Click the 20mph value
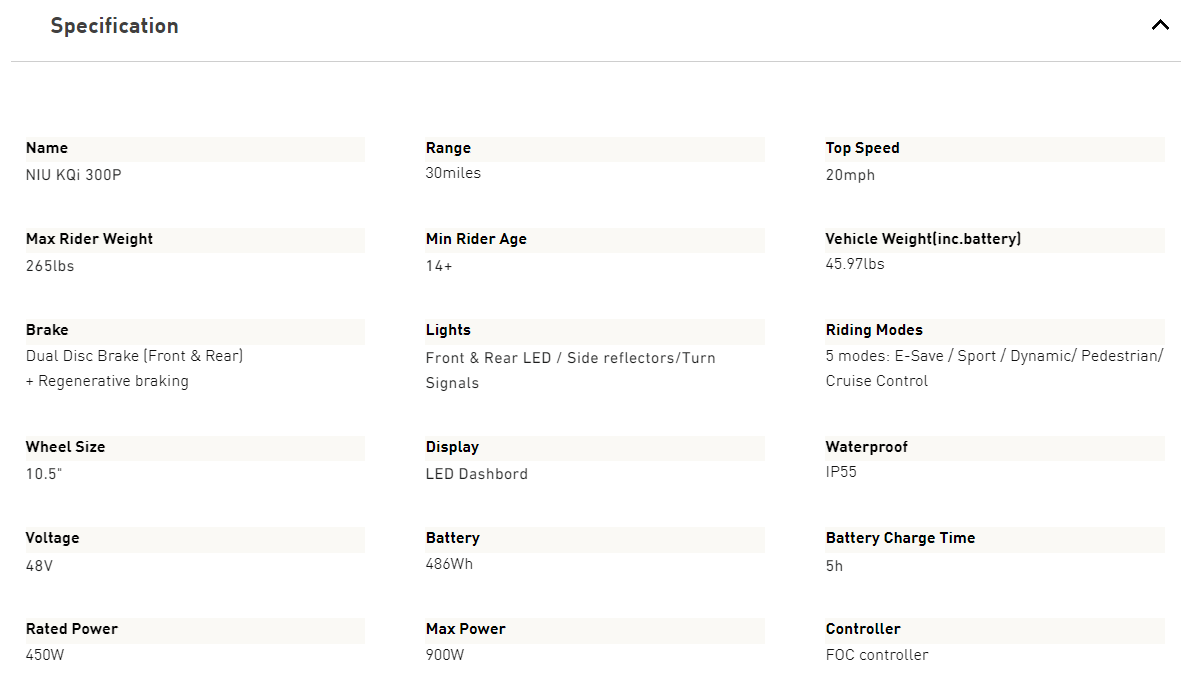Viewport: 1199px width, 695px height. click(x=850, y=175)
